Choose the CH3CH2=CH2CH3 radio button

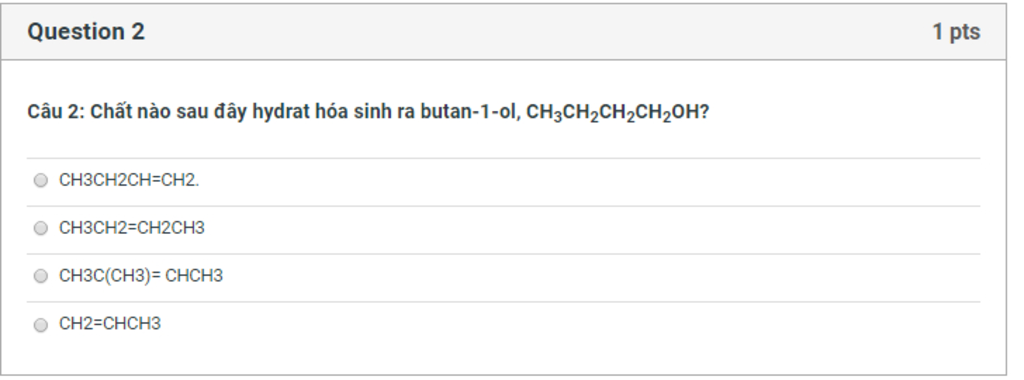tap(40, 229)
